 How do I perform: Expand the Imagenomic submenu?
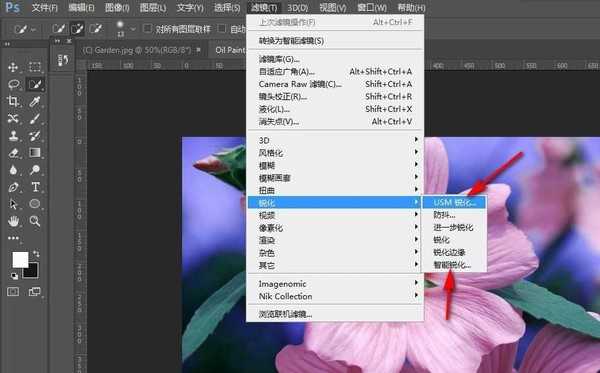335,283
